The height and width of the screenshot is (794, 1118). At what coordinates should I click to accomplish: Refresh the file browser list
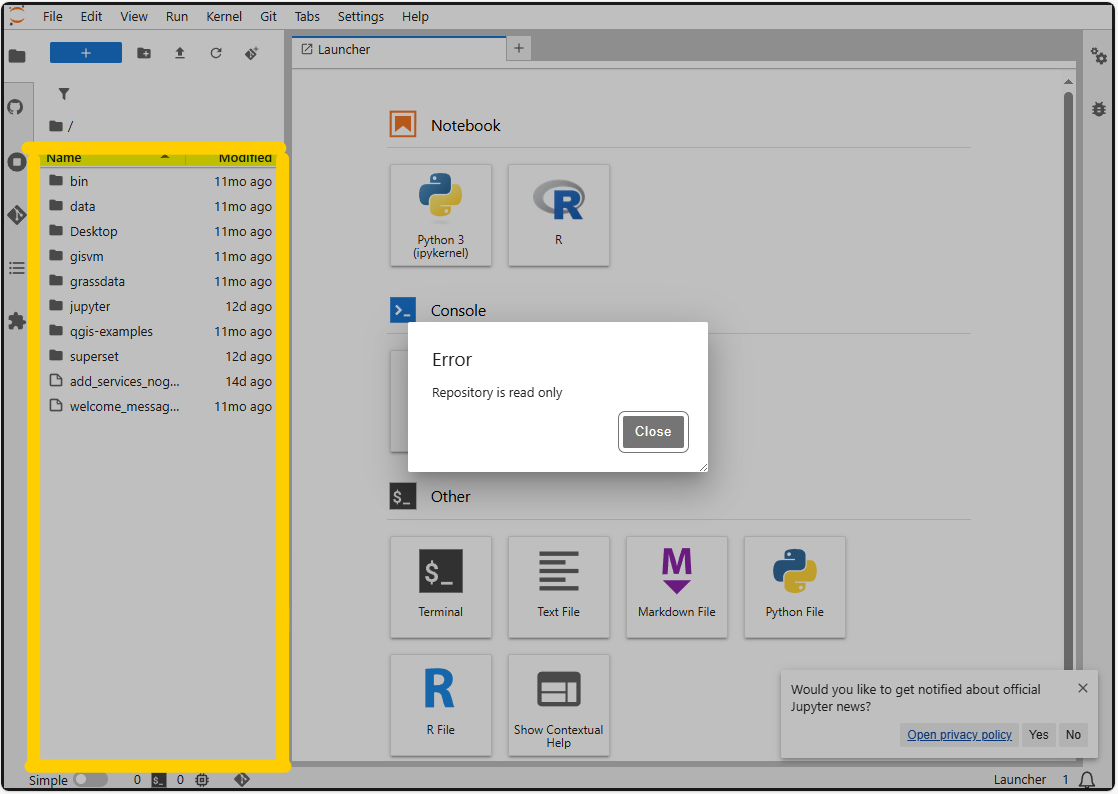[x=216, y=53]
